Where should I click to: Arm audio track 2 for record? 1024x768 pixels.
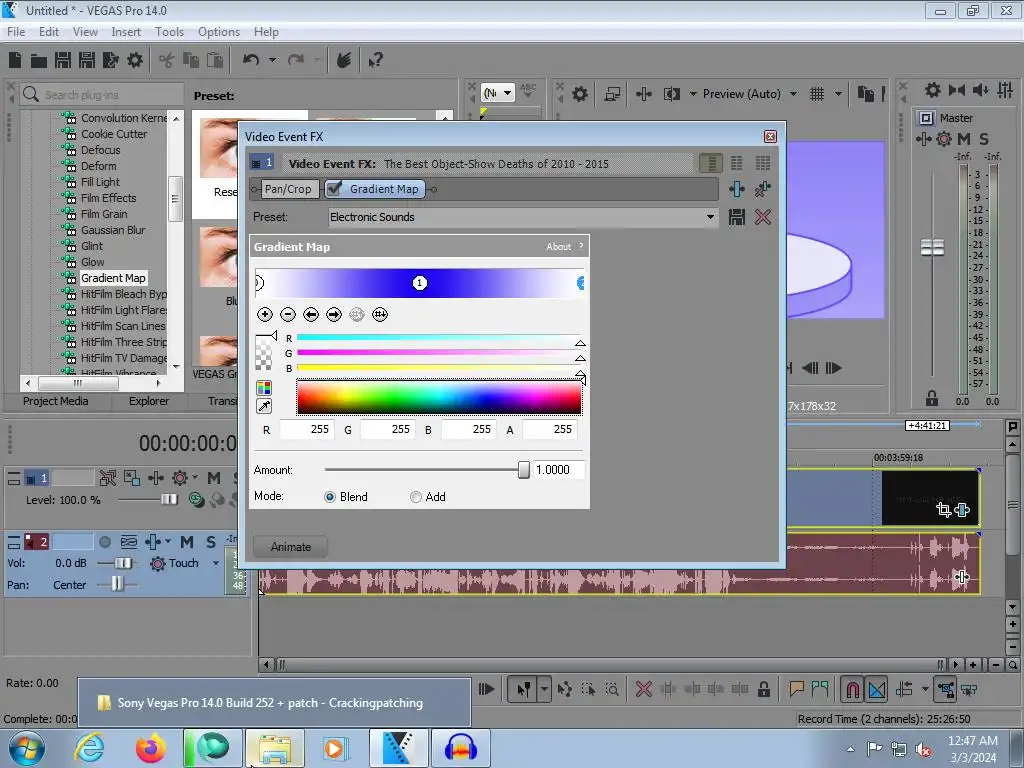pos(105,542)
